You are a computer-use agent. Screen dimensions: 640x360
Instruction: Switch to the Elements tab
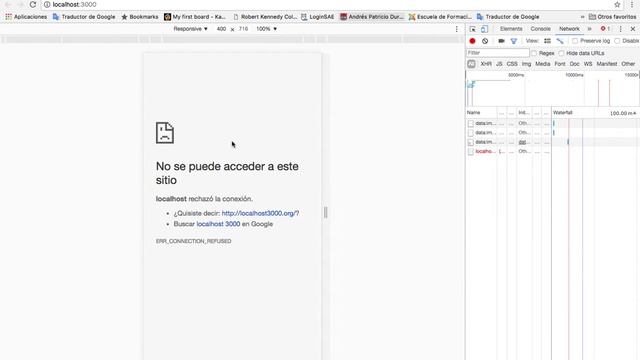point(511,29)
